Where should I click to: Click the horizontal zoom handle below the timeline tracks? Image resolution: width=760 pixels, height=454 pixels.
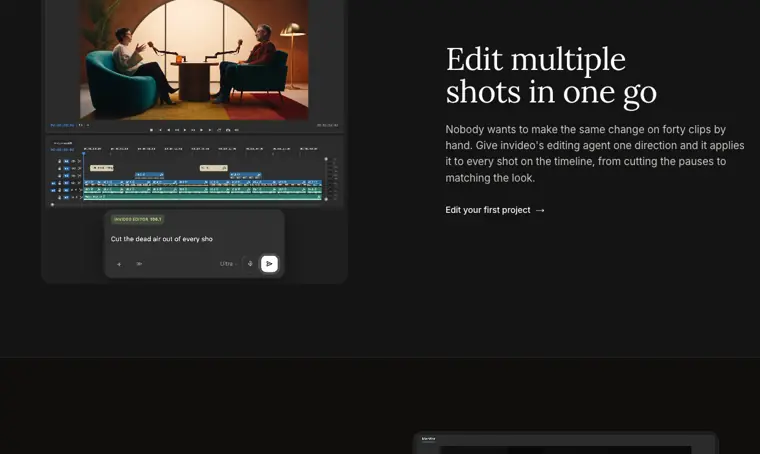point(52,204)
